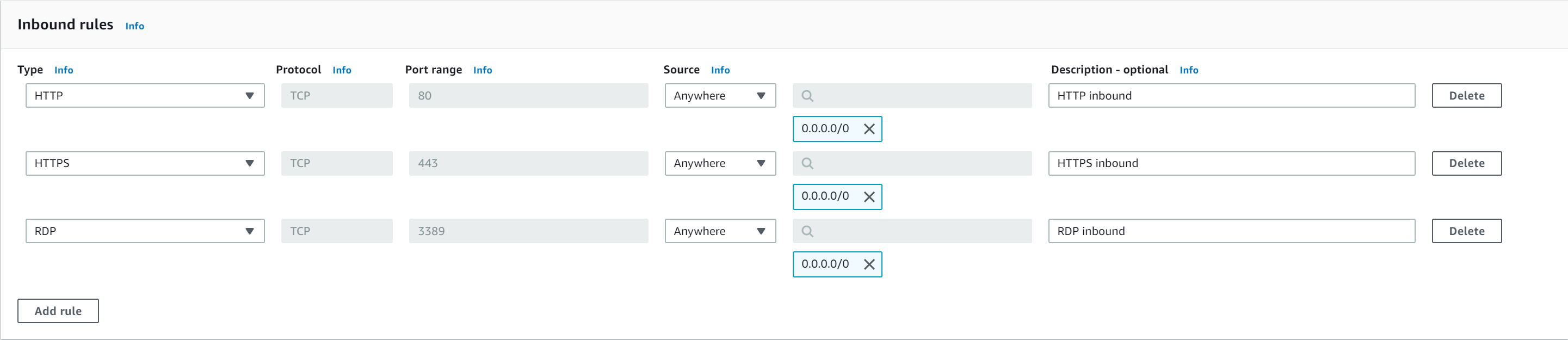
Task: Open the Info link next to Port range
Action: (483, 70)
